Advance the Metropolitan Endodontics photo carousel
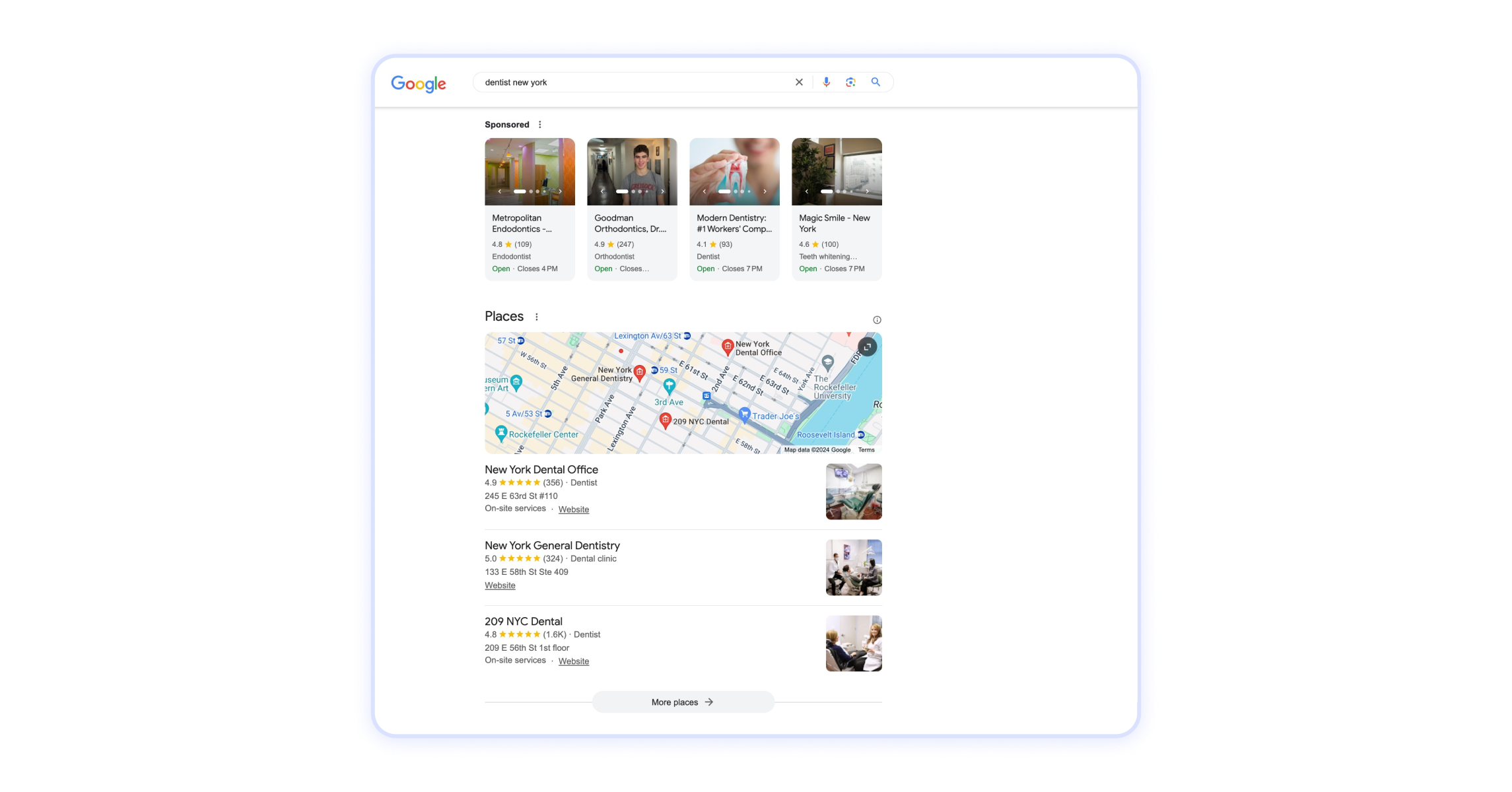Viewport: 1512px width, 792px height. [561, 191]
